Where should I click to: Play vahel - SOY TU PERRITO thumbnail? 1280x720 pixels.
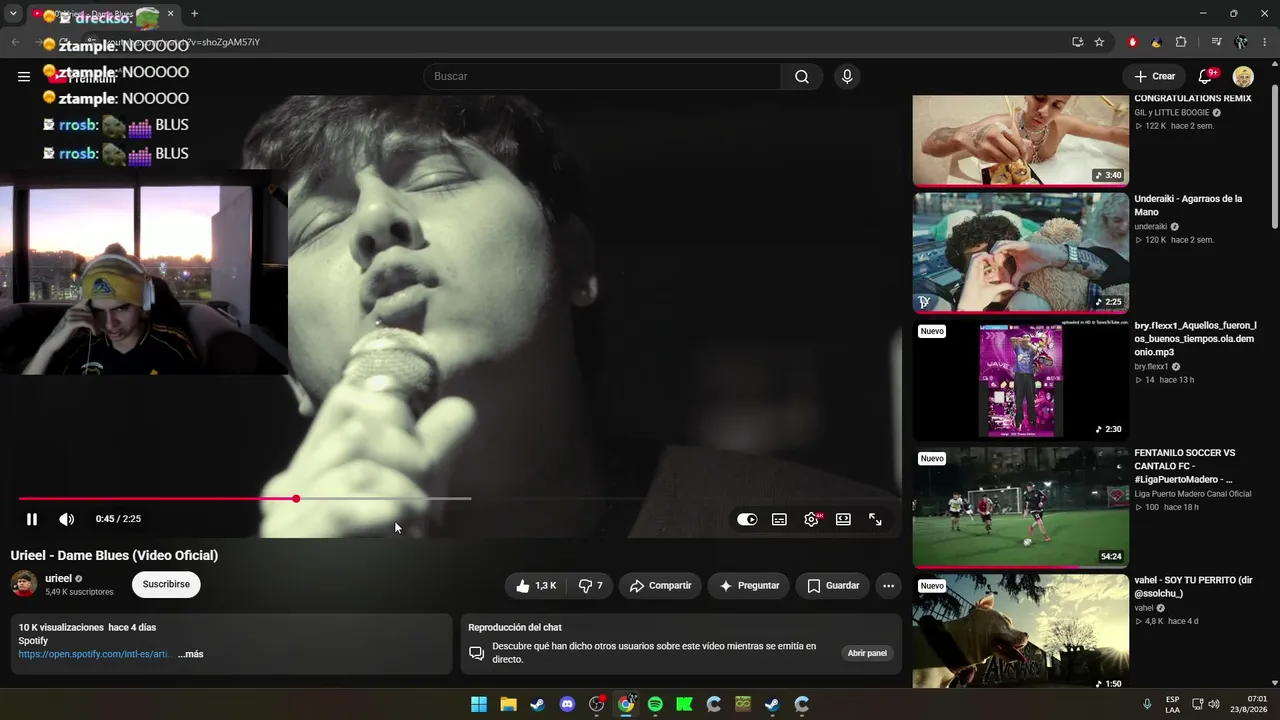pyautogui.click(x=1021, y=632)
